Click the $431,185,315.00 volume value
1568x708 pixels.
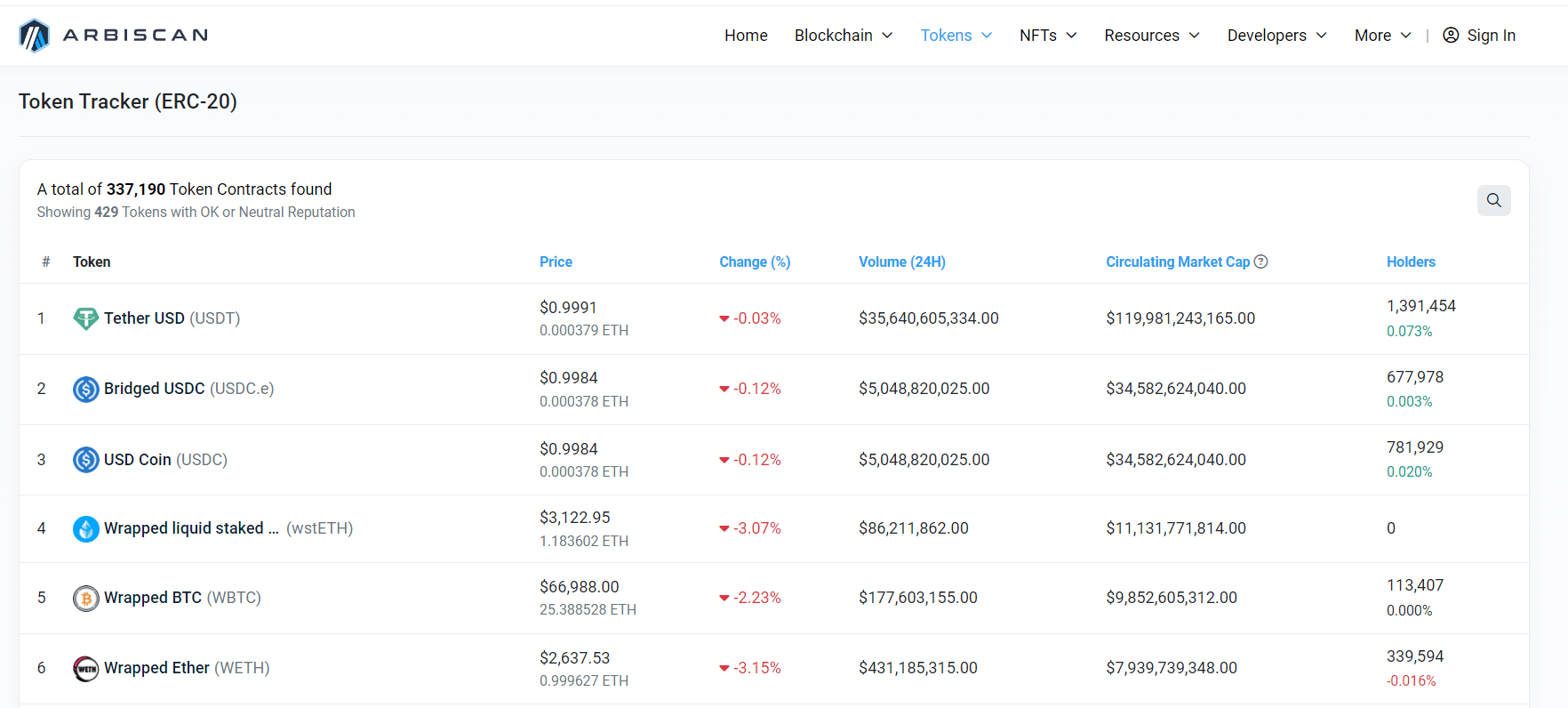(918, 668)
